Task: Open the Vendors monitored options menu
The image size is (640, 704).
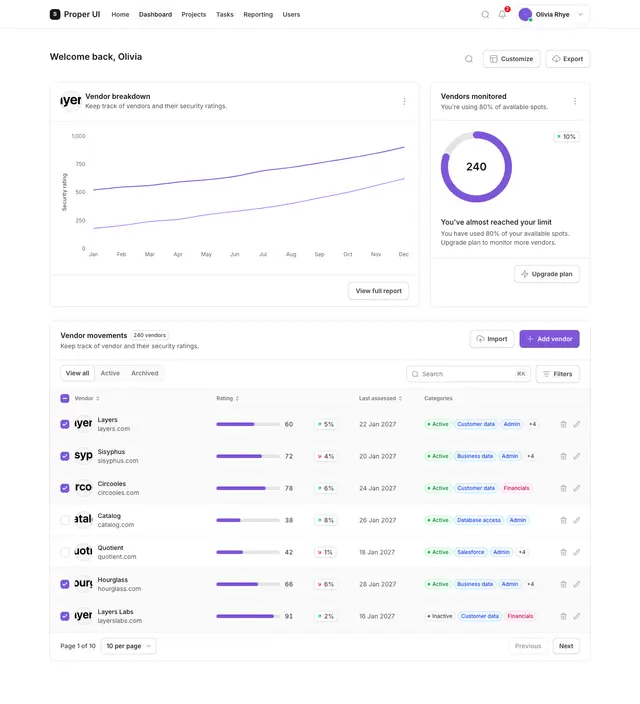Action: point(575,101)
